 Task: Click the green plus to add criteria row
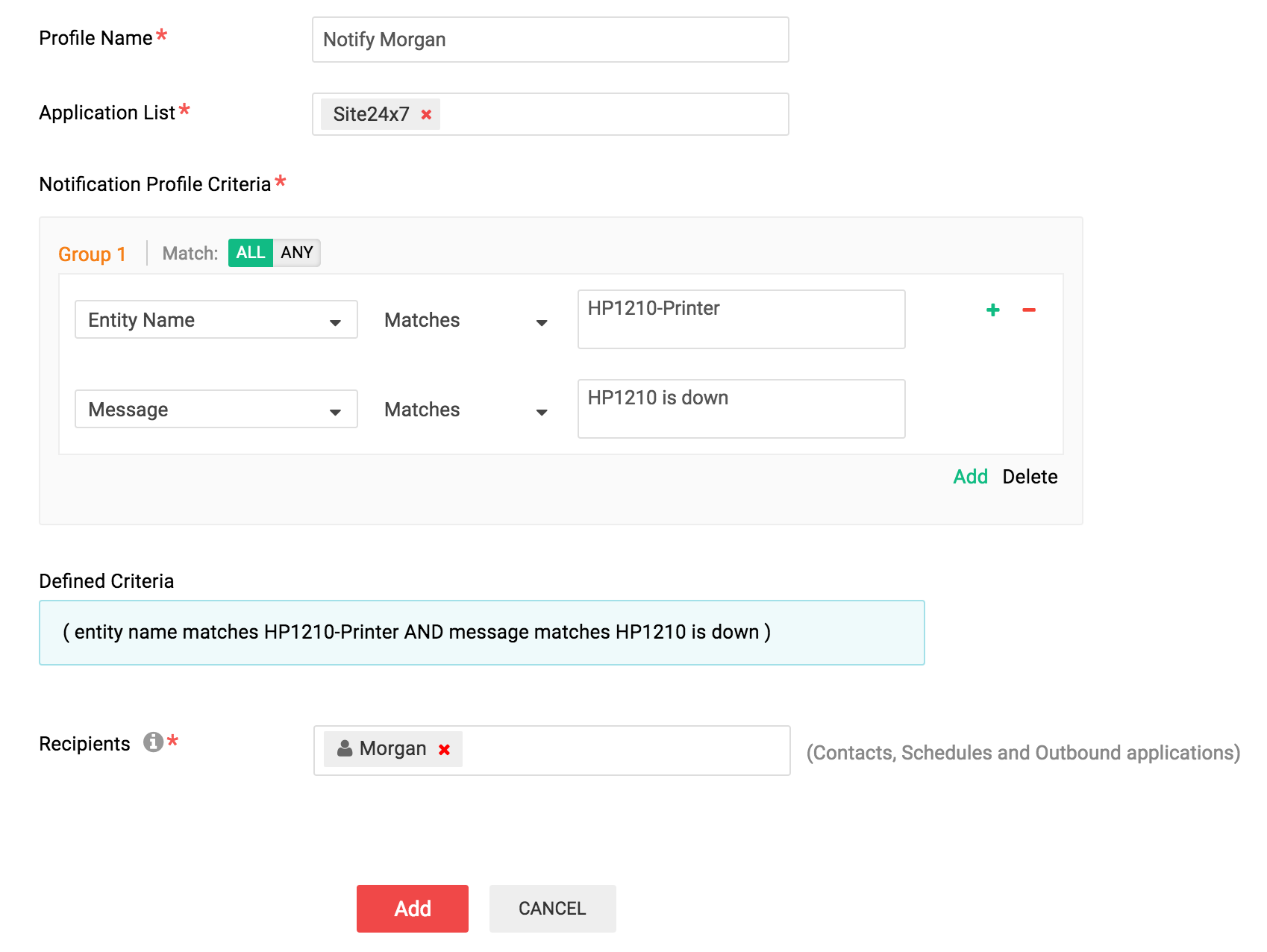point(992,310)
